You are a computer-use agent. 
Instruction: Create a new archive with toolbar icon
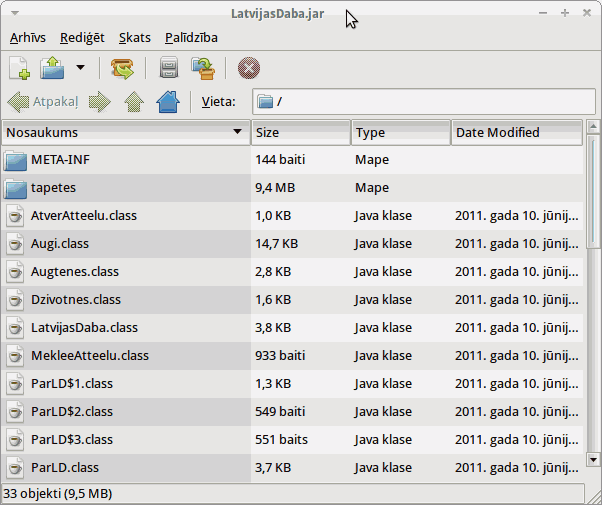pos(19,68)
